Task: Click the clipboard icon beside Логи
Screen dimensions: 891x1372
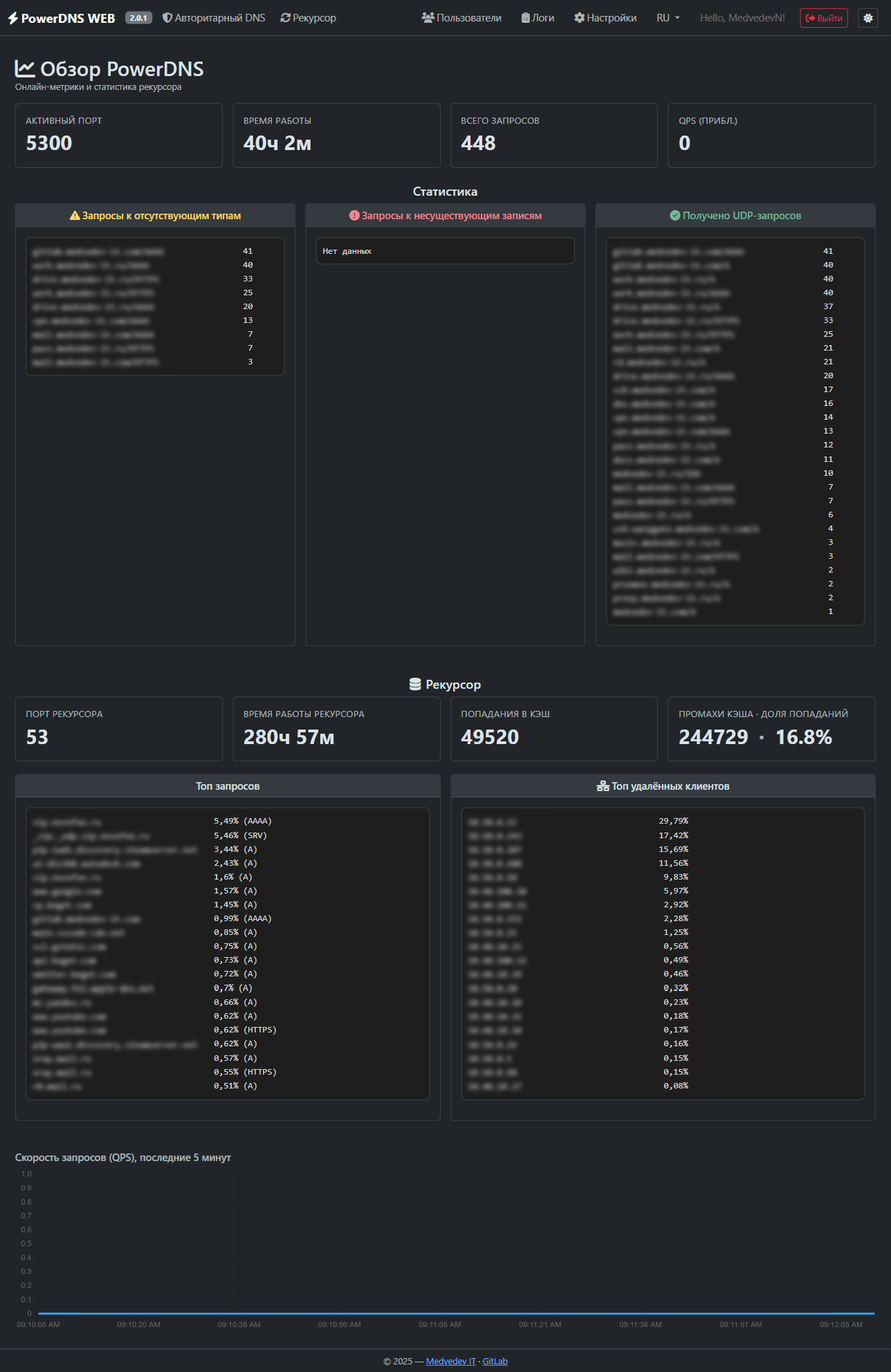Action: pyautogui.click(x=526, y=18)
